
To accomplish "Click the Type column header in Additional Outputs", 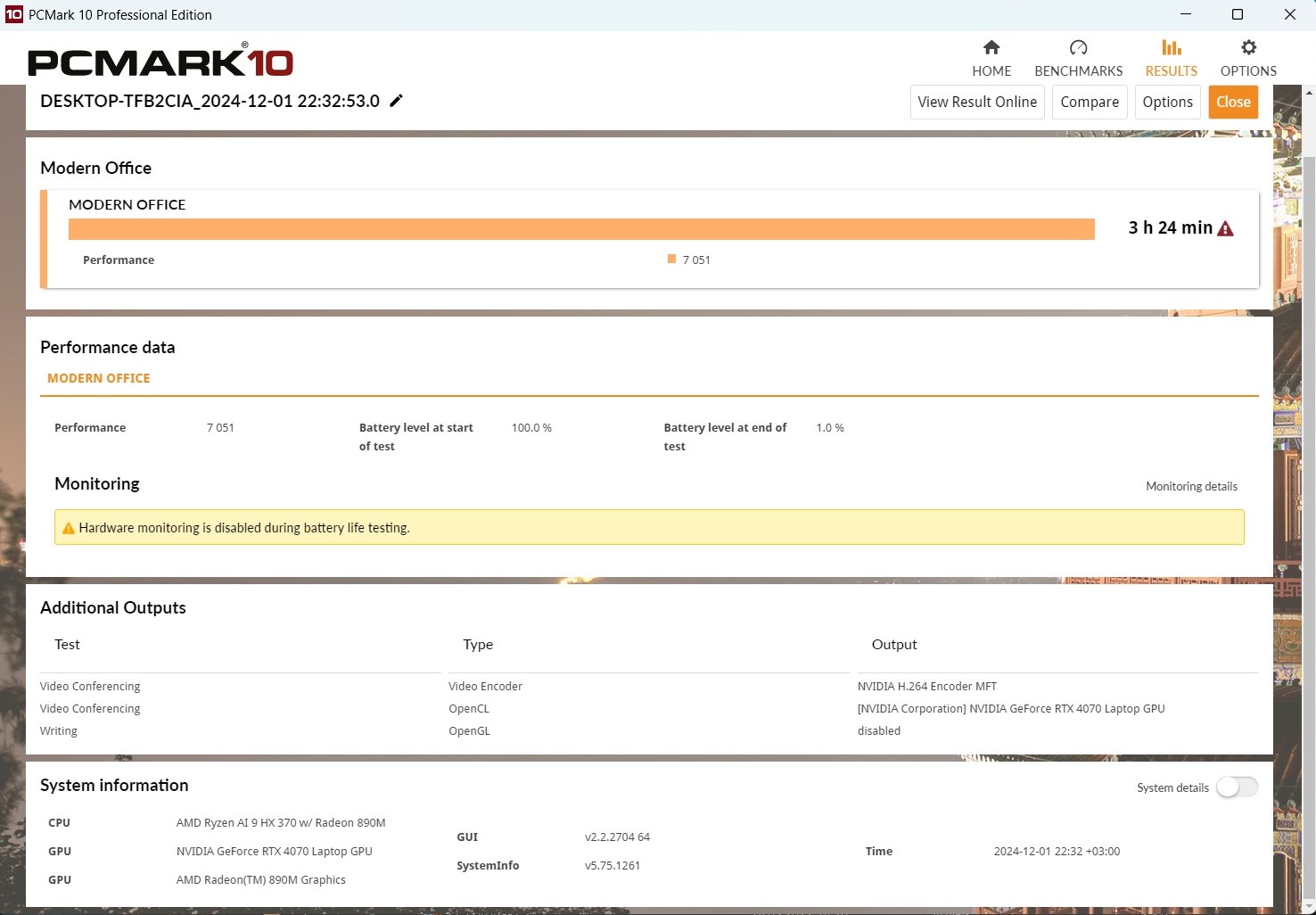I will coord(478,644).
